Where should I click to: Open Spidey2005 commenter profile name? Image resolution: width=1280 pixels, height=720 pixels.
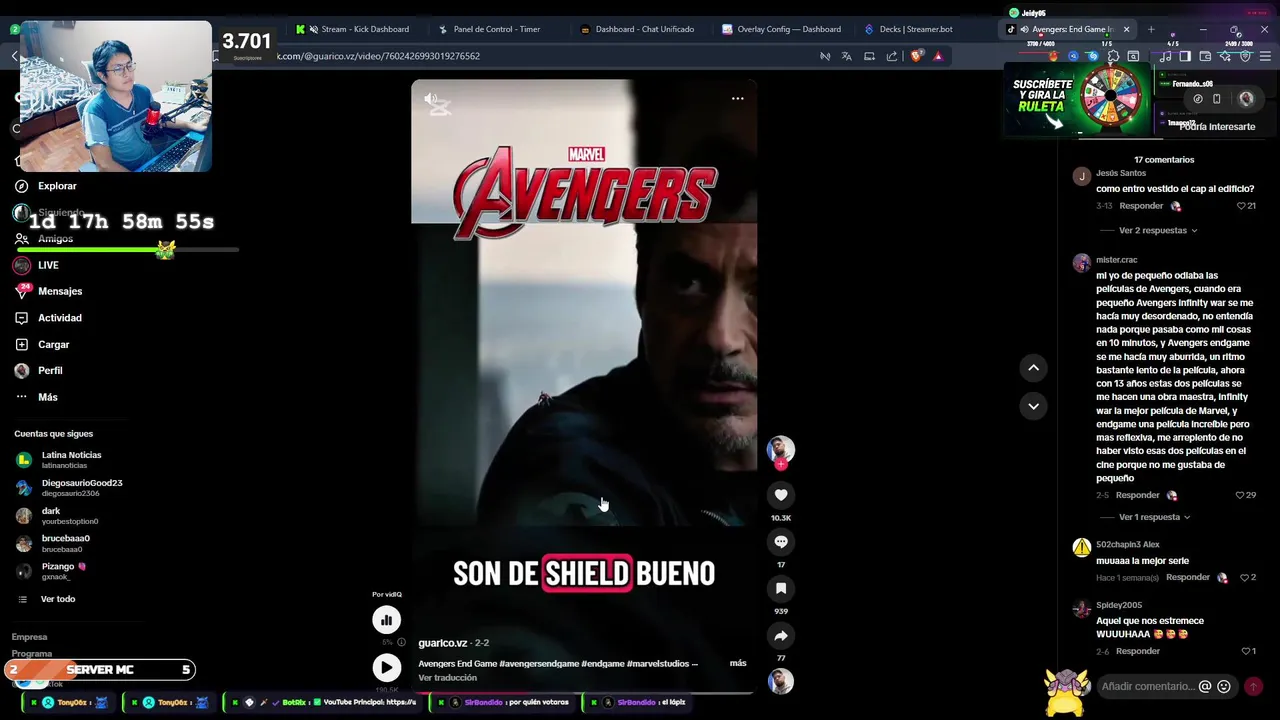click(1118, 605)
